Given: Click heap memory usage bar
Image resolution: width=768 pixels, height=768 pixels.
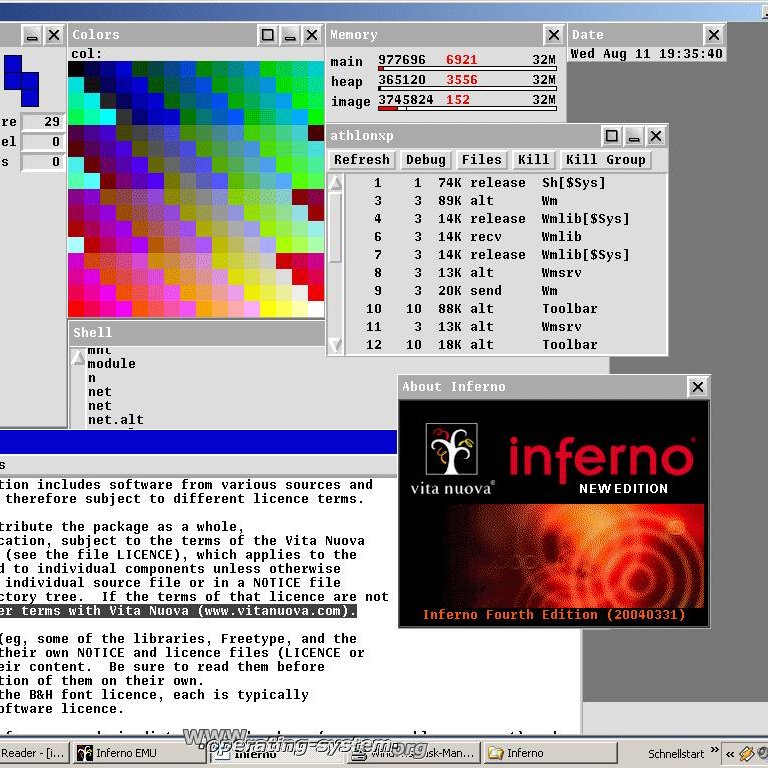Looking at the screenshot, I should pyautogui.click(x=467, y=89).
